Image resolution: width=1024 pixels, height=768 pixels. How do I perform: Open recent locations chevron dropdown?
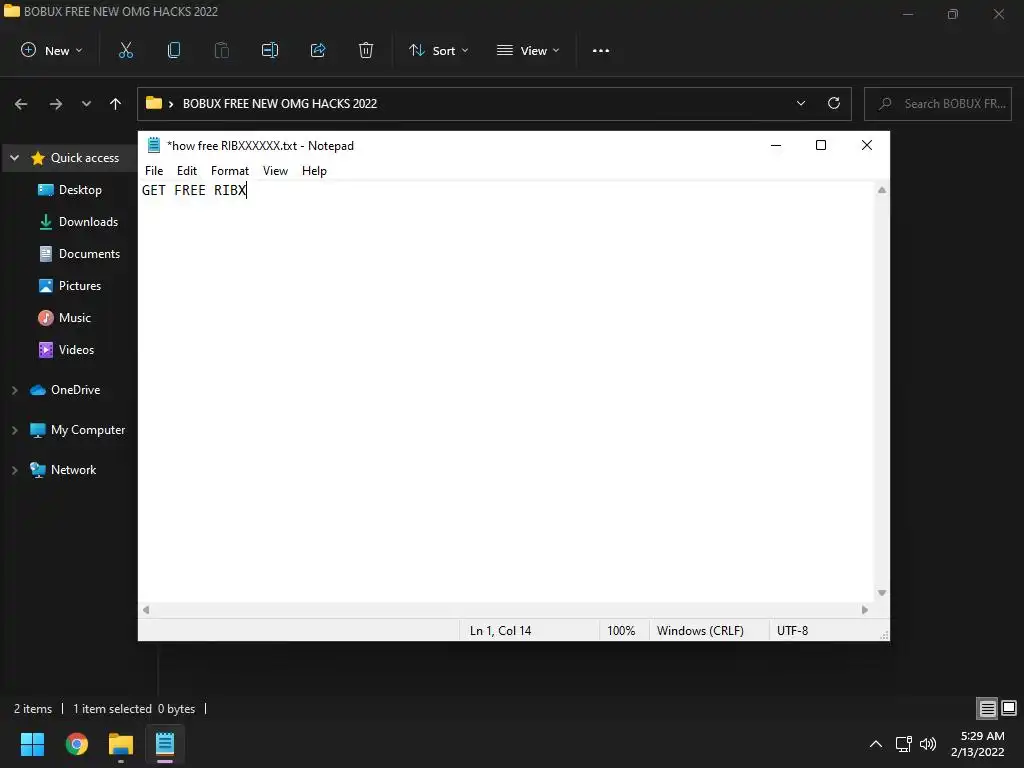pos(86,104)
